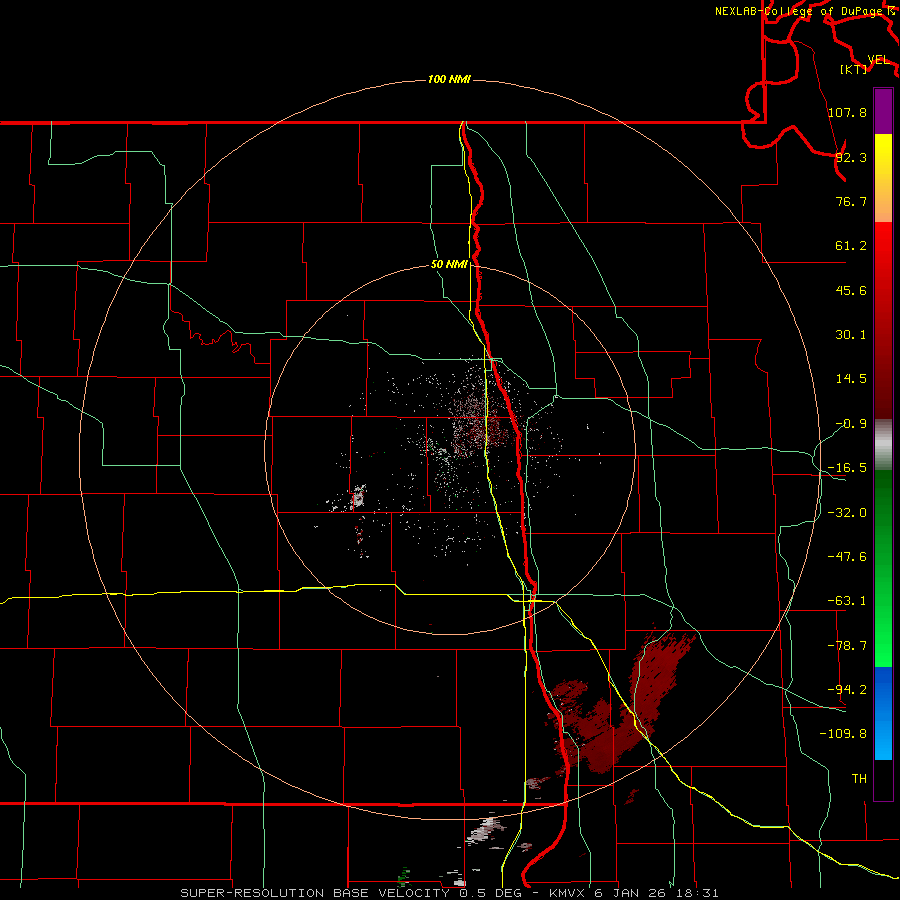Click the 50 NMI range ring label
900x900 pixels.
click(449, 265)
